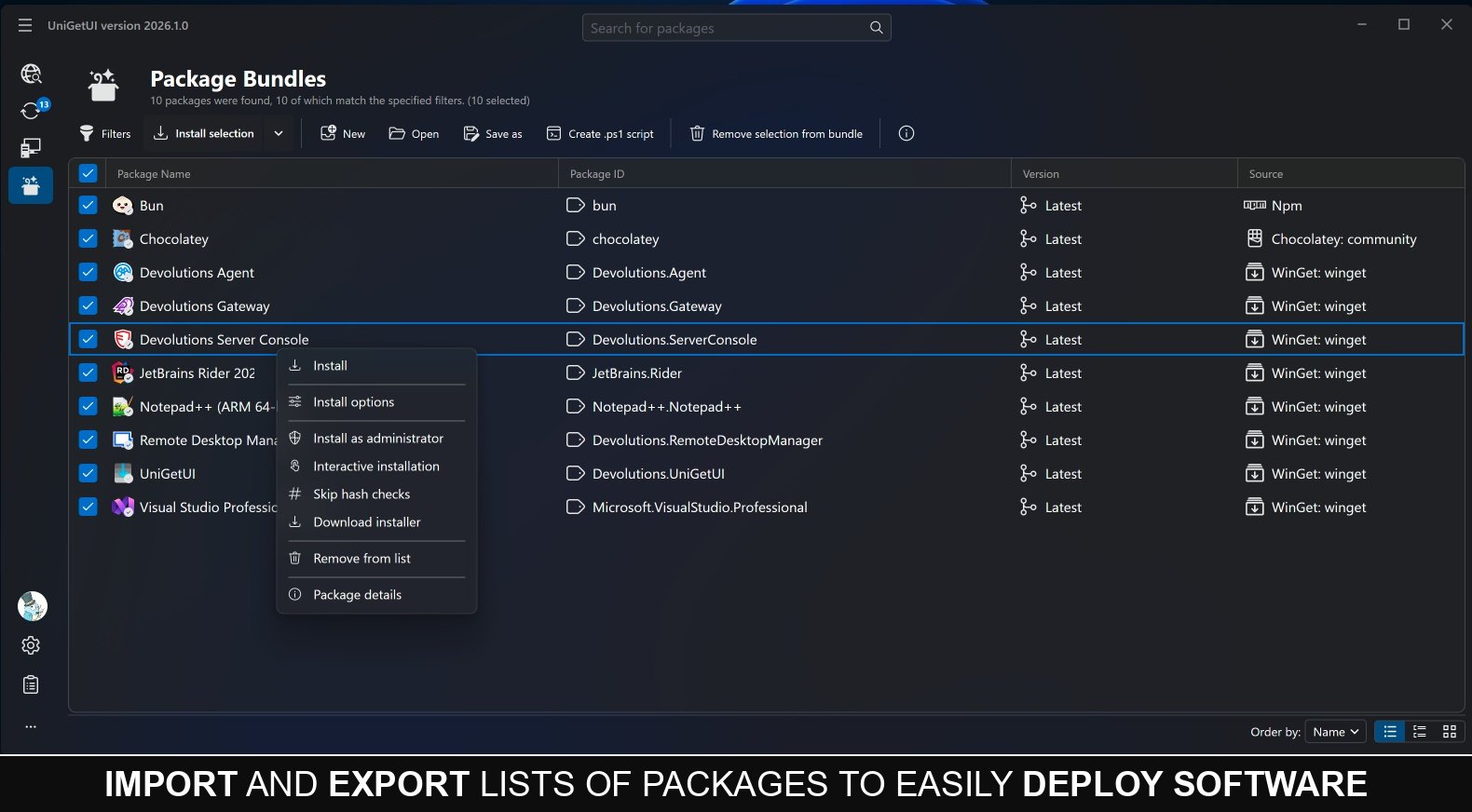Image resolution: width=1472 pixels, height=812 pixels.
Task: Expand the more options ellipsis in sidebar
Action: pos(31,726)
